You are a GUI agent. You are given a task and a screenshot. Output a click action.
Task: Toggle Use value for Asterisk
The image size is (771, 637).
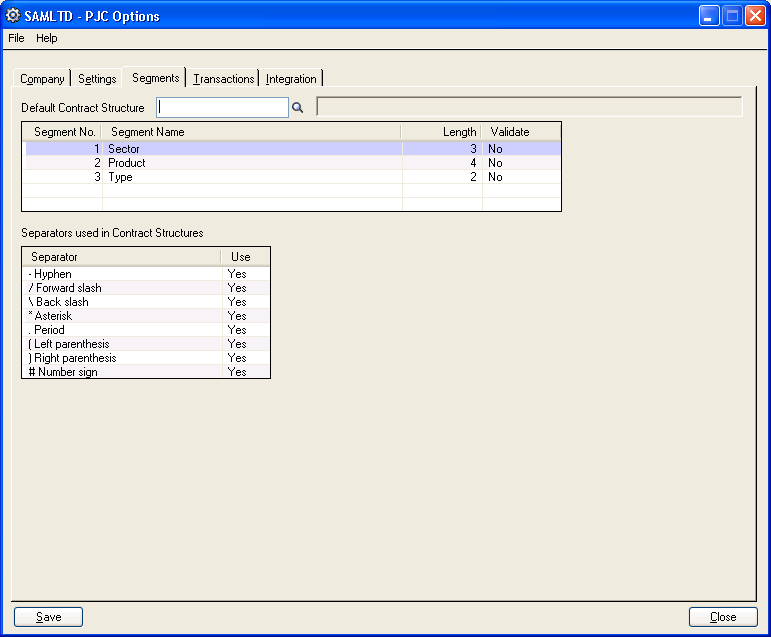coord(246,316)
